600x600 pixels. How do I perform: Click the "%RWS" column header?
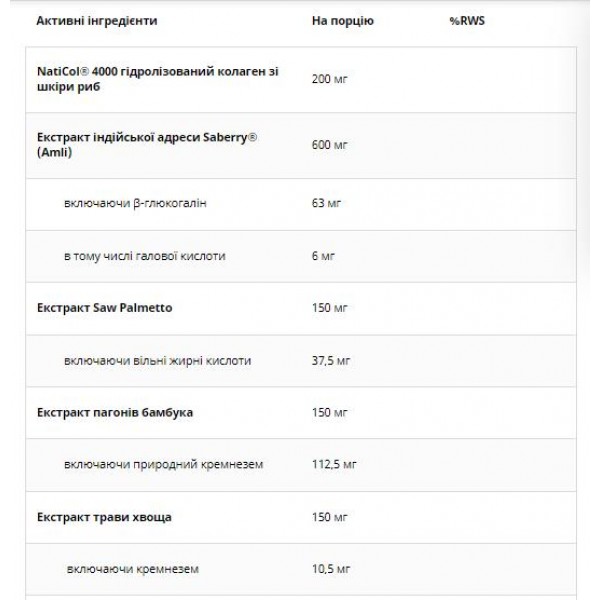click(465, 21)
